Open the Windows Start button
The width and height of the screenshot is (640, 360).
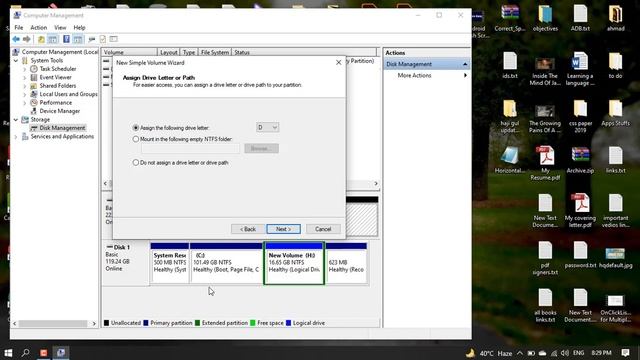coord(8,353)
